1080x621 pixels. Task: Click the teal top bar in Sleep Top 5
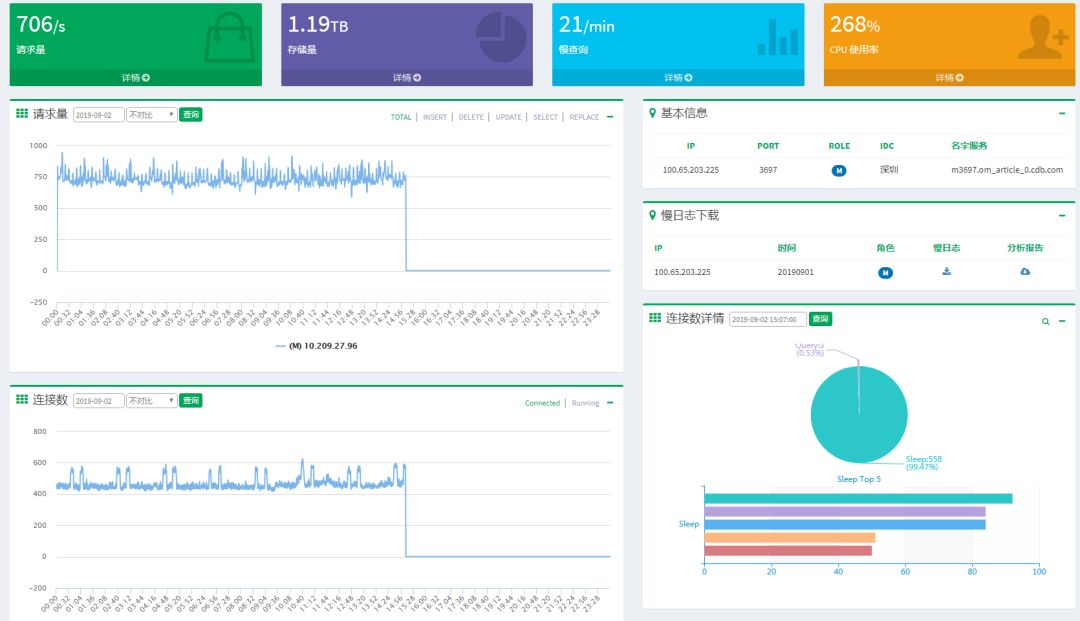click(858, 498)
